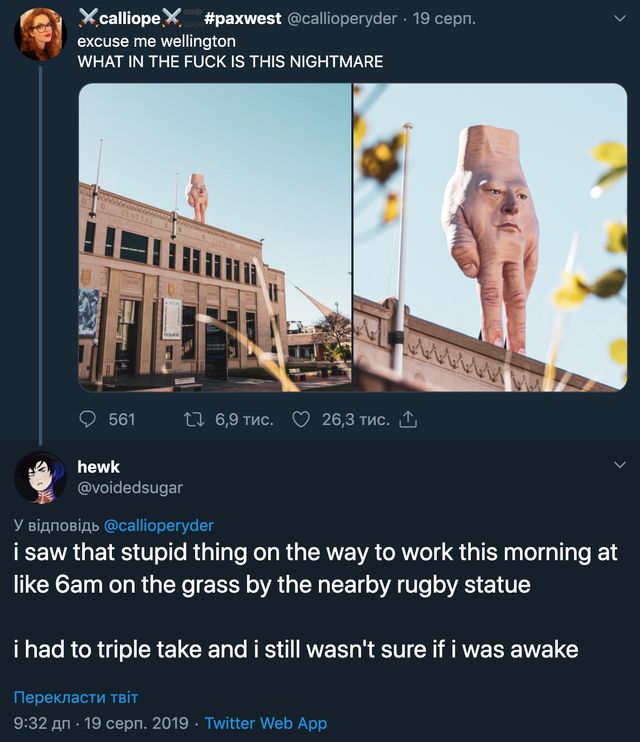Open hewk's profile avatar

pos(40,477)
